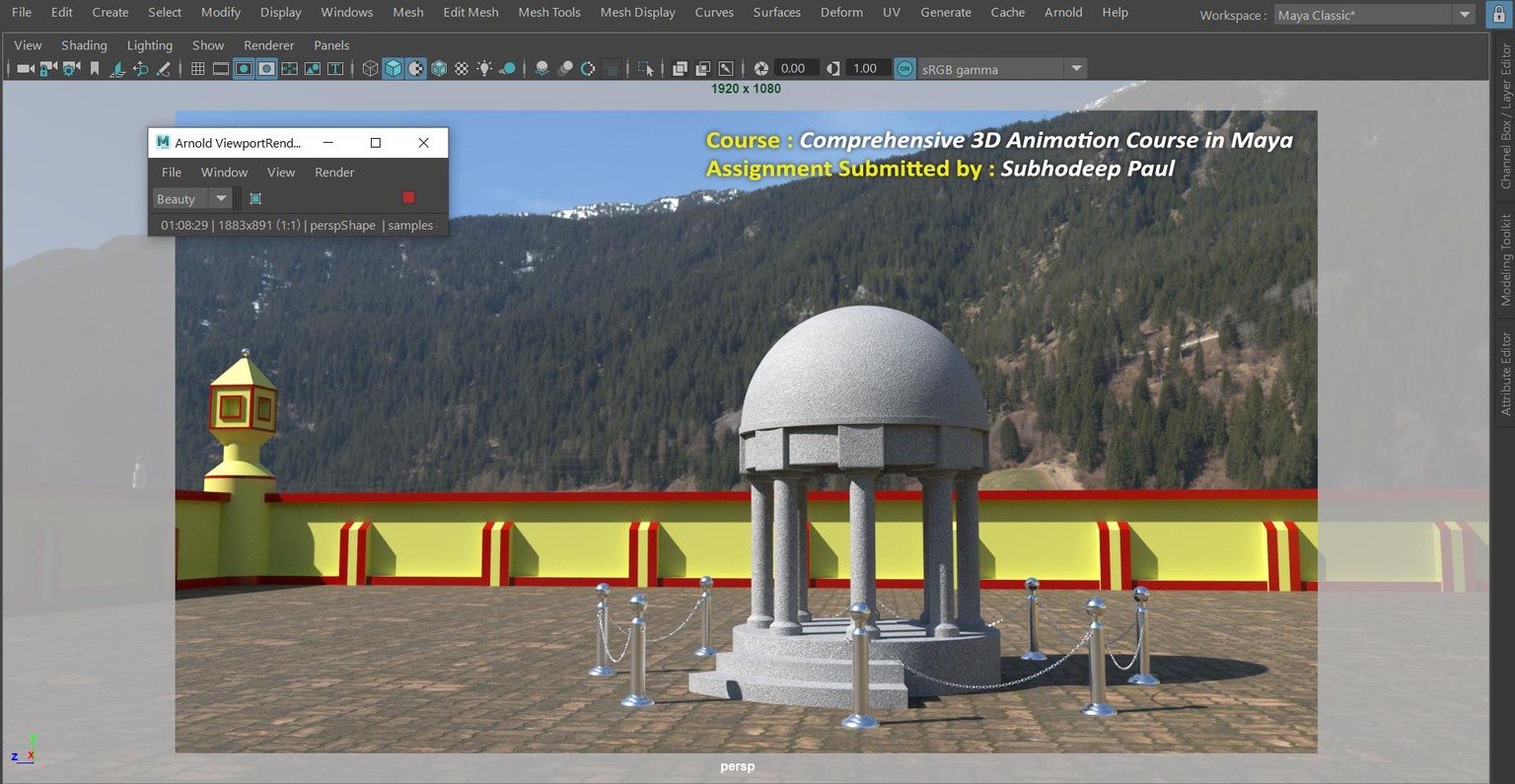Click the render status text 01:08:29
The width and height of the screenshot is (1515, 784).
(x=184, y=225)
